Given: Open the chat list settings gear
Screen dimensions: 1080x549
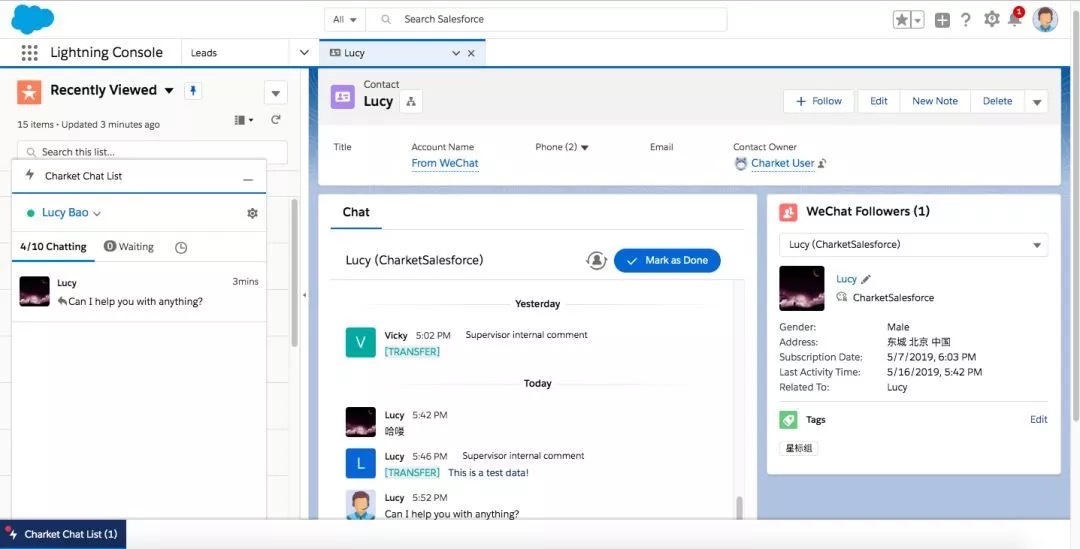Looking at the screenshot, I should [252, 214].
